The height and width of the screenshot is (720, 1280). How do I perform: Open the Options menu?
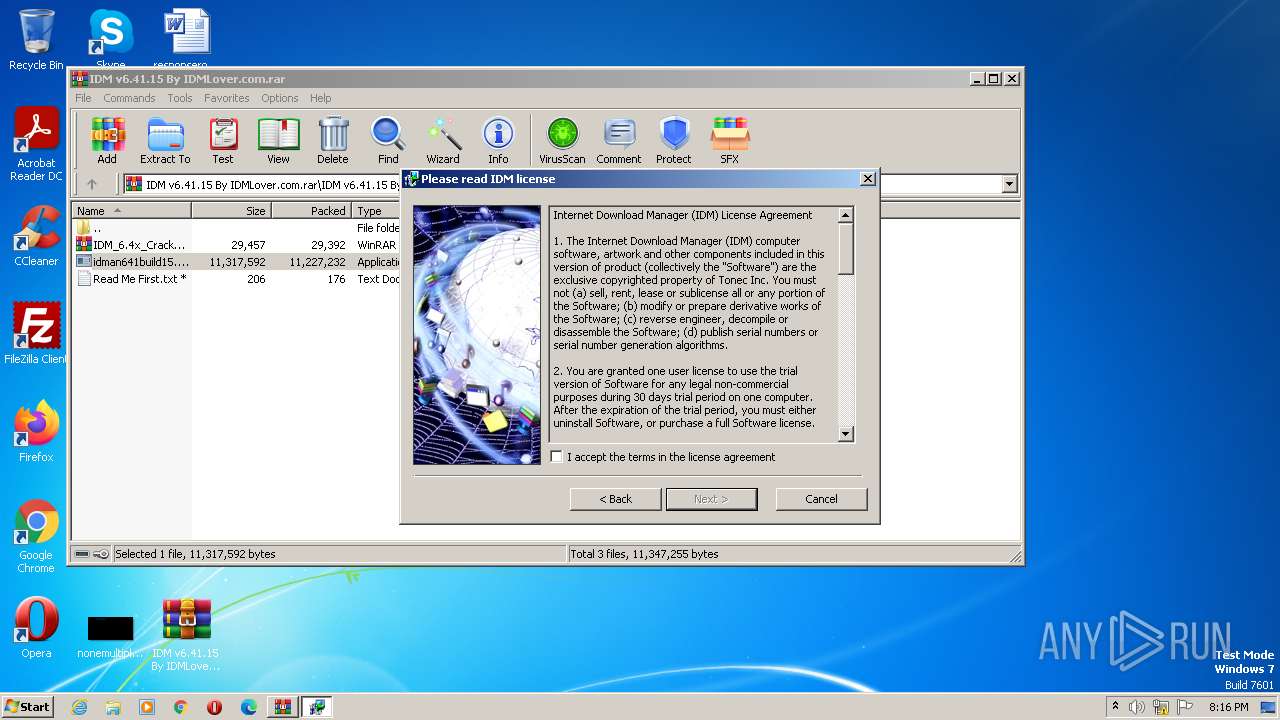click(280, 98)
